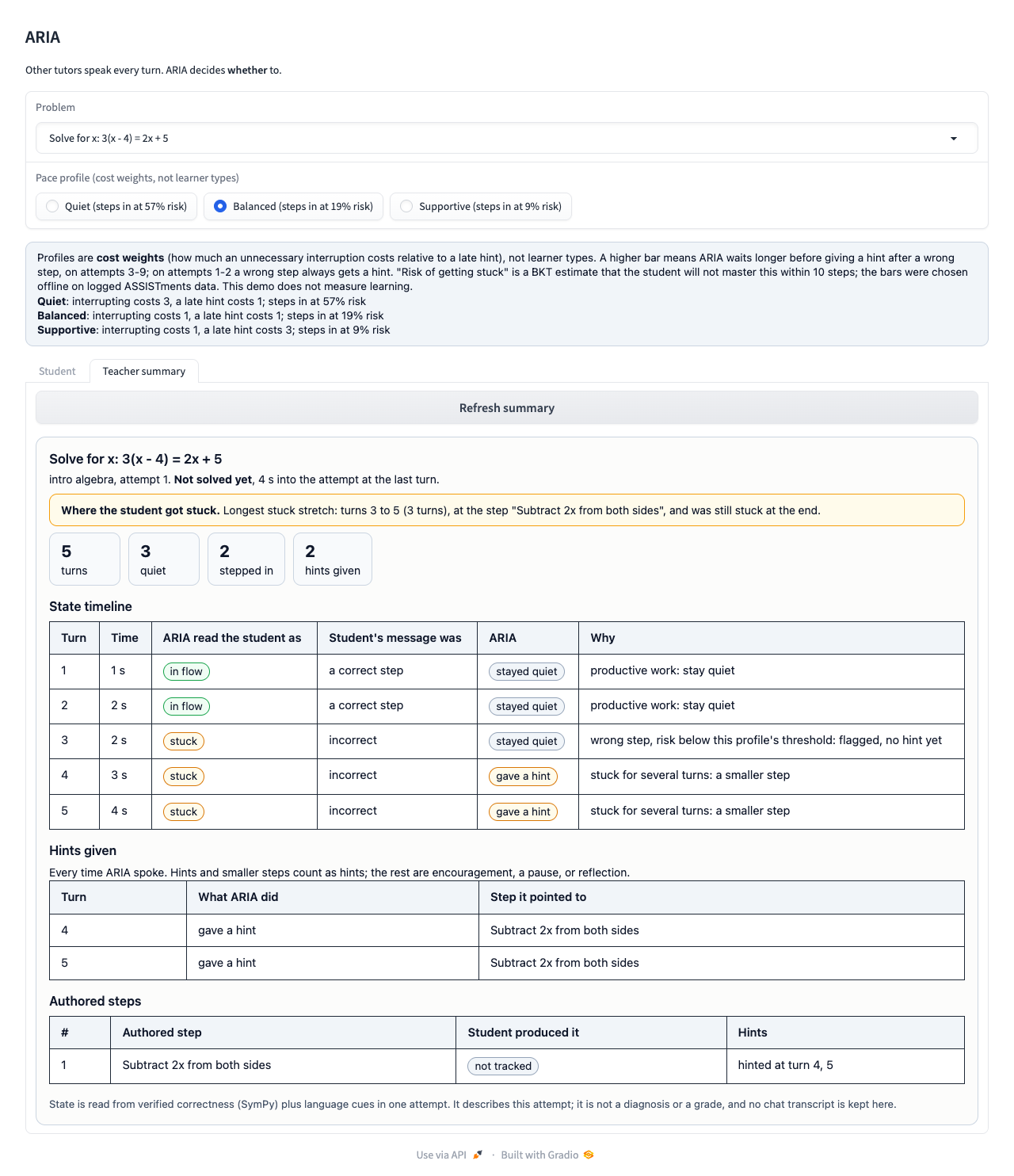Switch to the Student tab
The image size is (1014, 1176).
pos(57,372)
